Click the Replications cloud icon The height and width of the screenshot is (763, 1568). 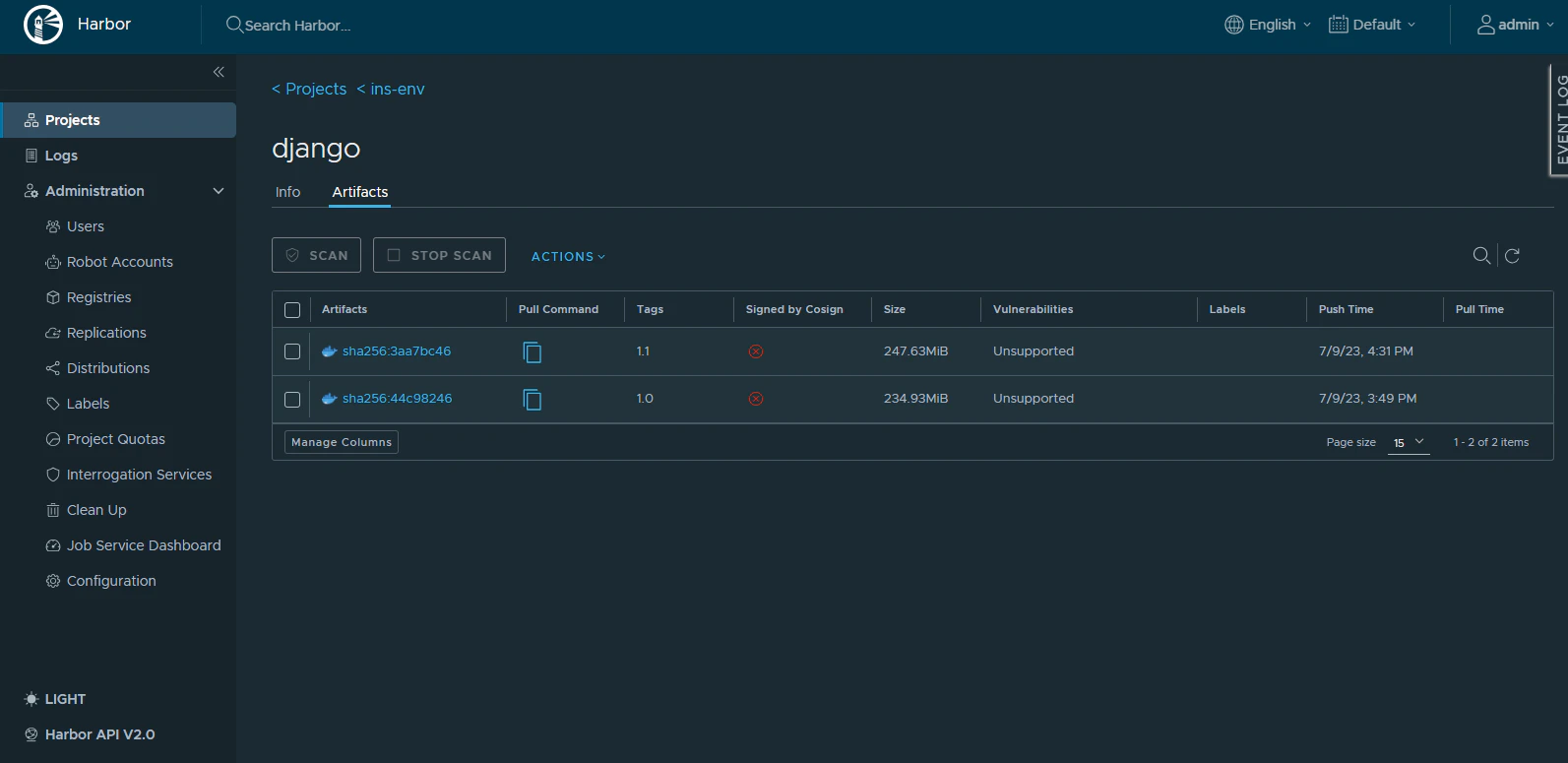(x=53, y=333)
